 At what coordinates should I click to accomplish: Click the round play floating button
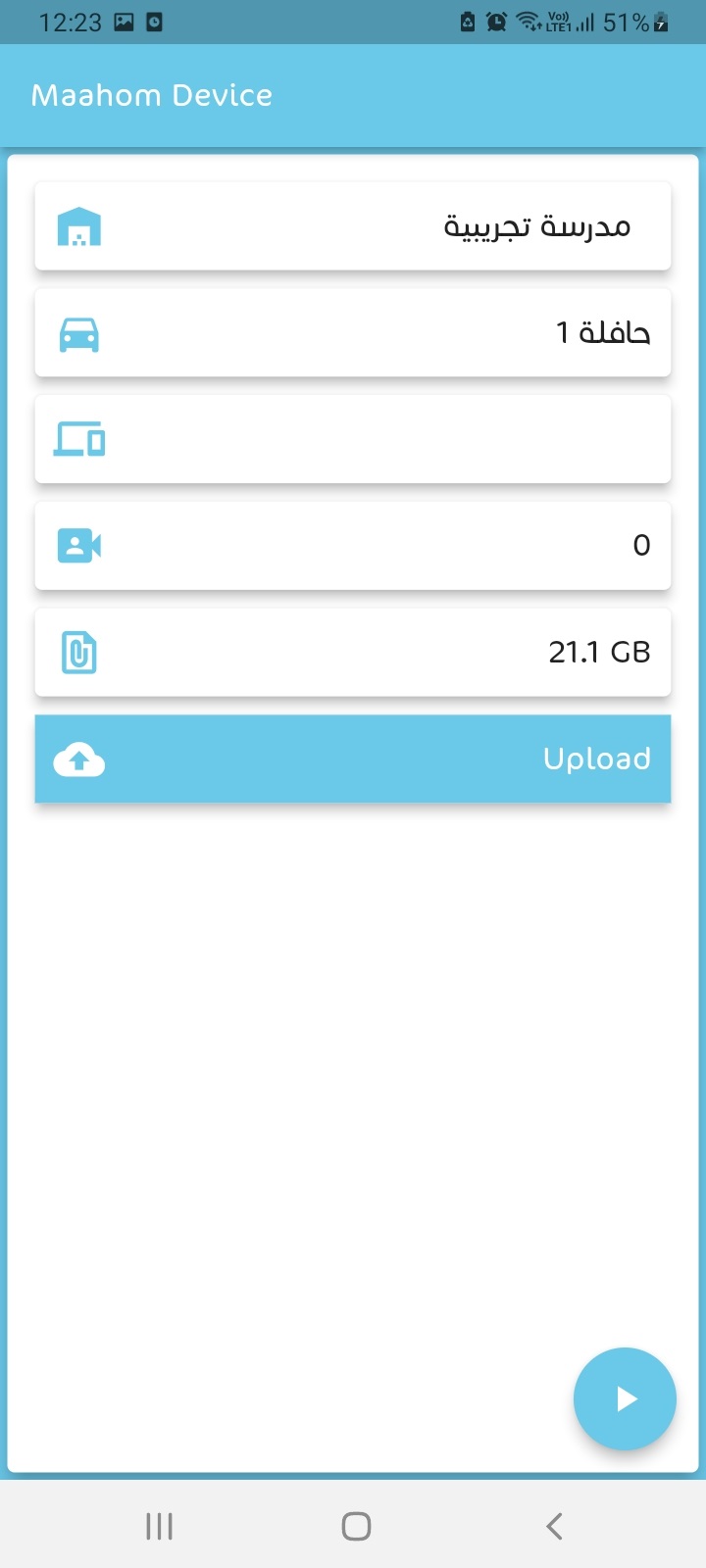625,1398
